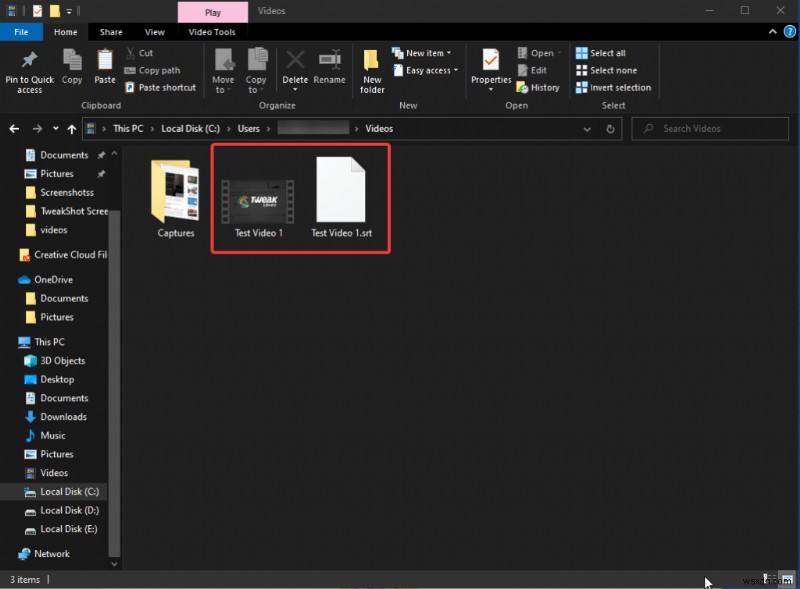Open the Easy access dropdown
This screenshot has height=589, width=800.
(425, 70)
